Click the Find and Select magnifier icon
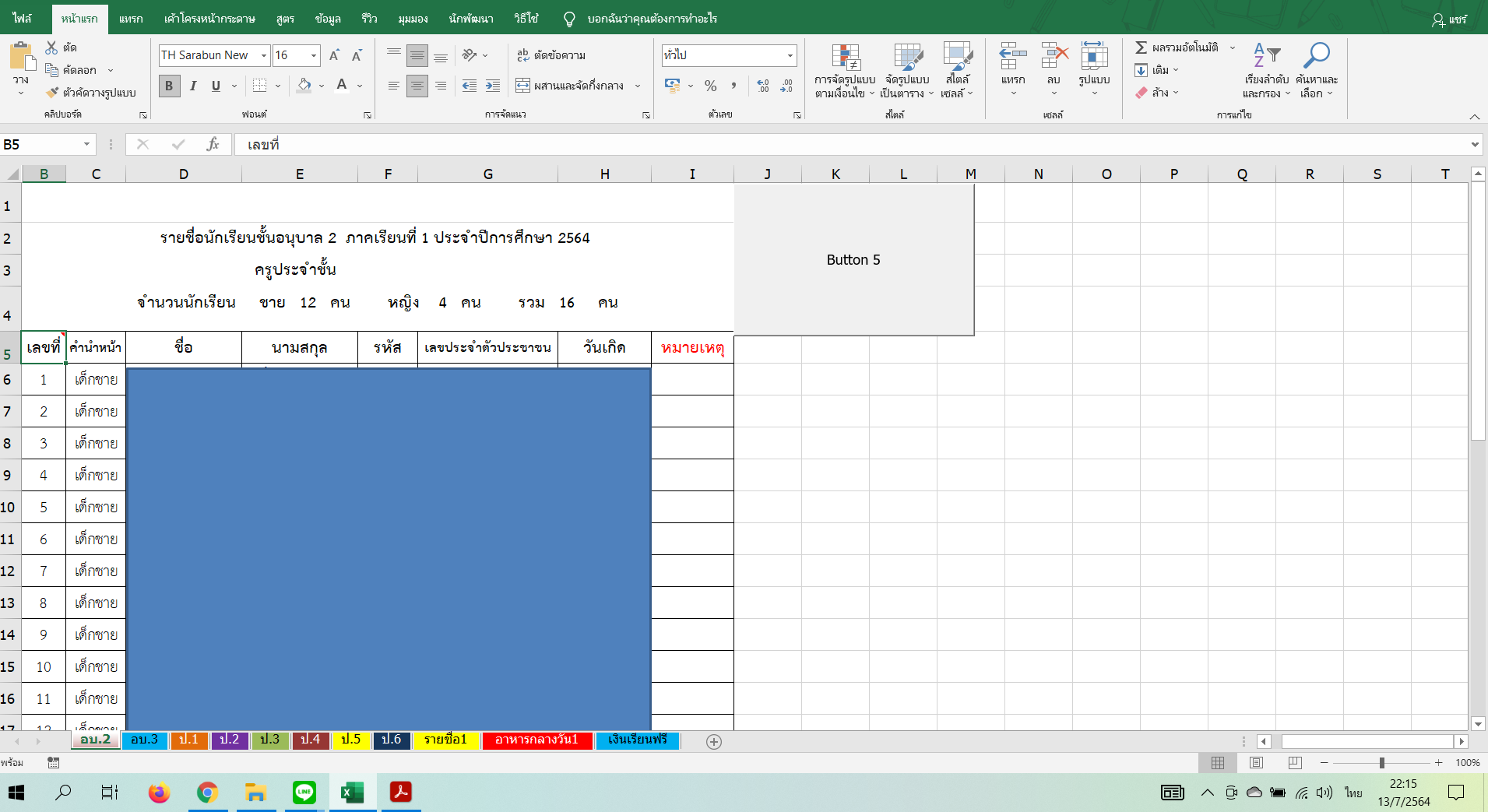 [x=1317, y=55]
